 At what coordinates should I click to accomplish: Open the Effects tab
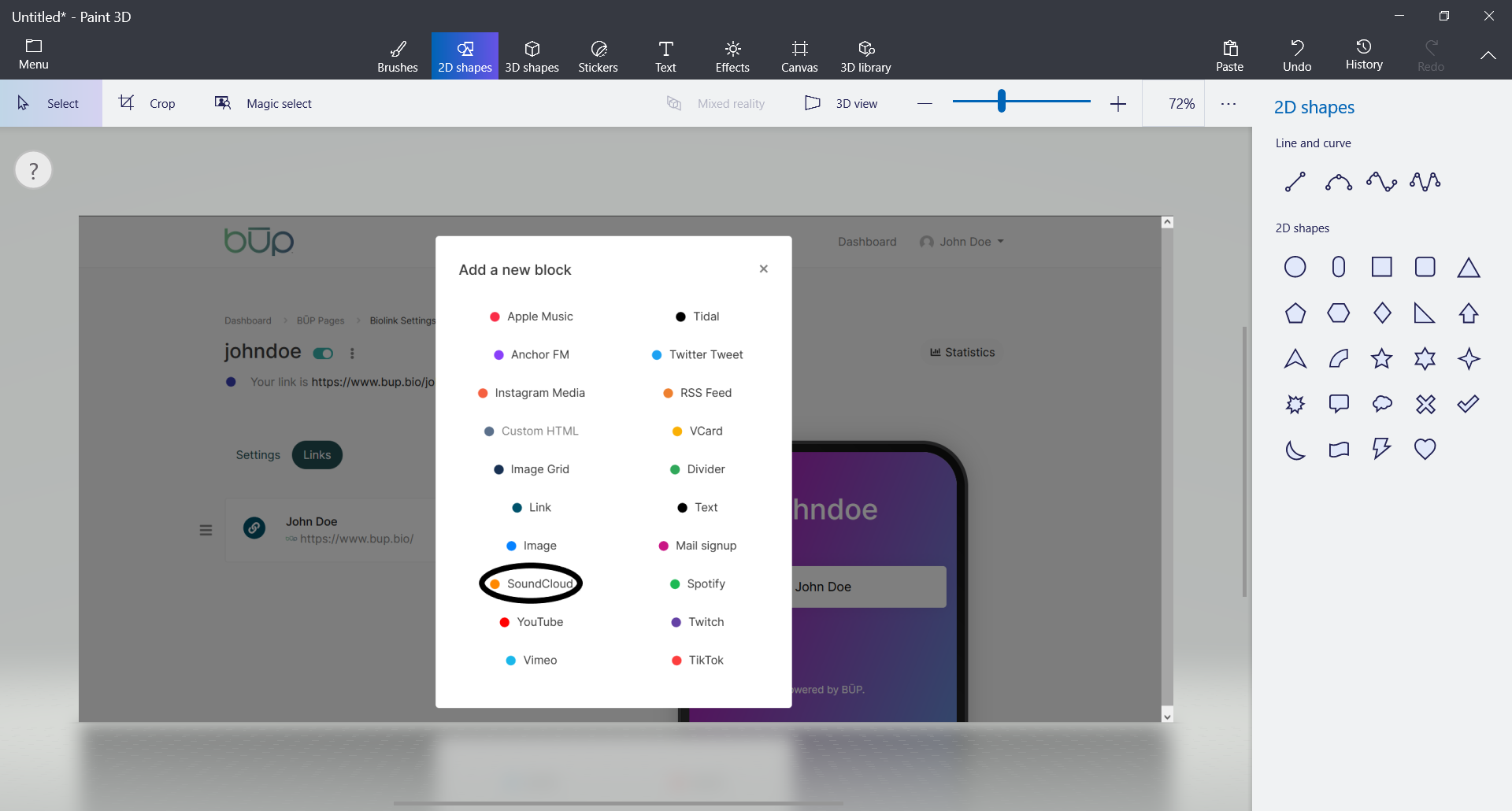coord(732,57)
